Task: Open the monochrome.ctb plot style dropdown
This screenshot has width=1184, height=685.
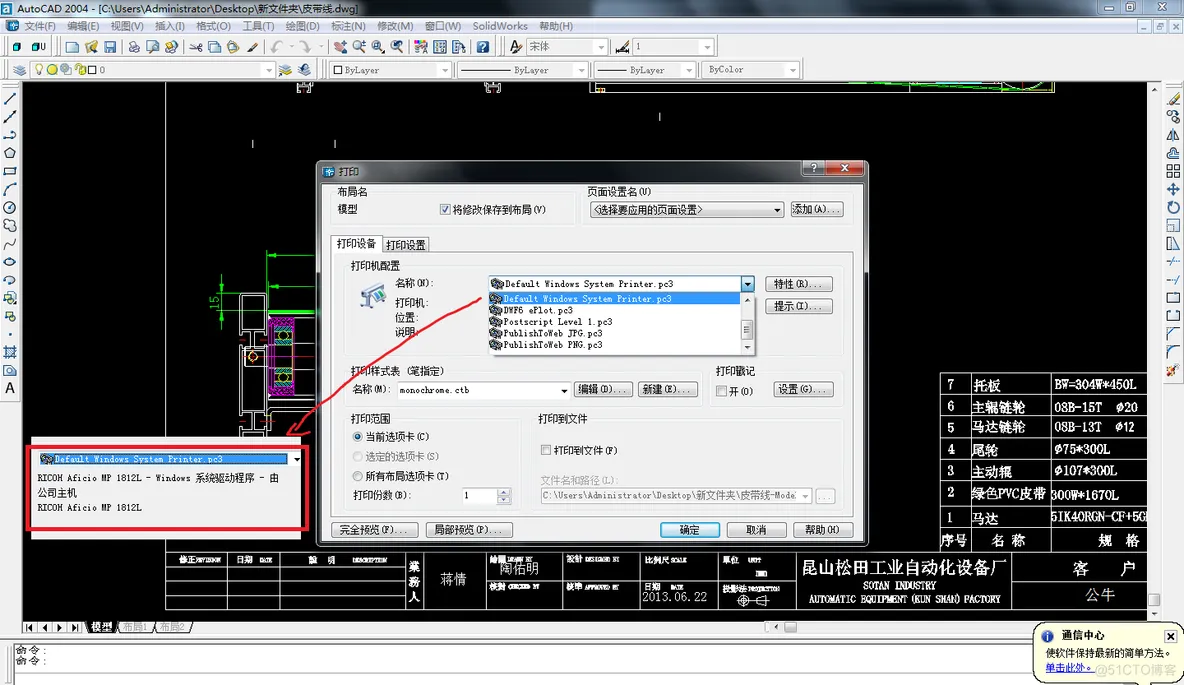Action: [x=563, y=390]
